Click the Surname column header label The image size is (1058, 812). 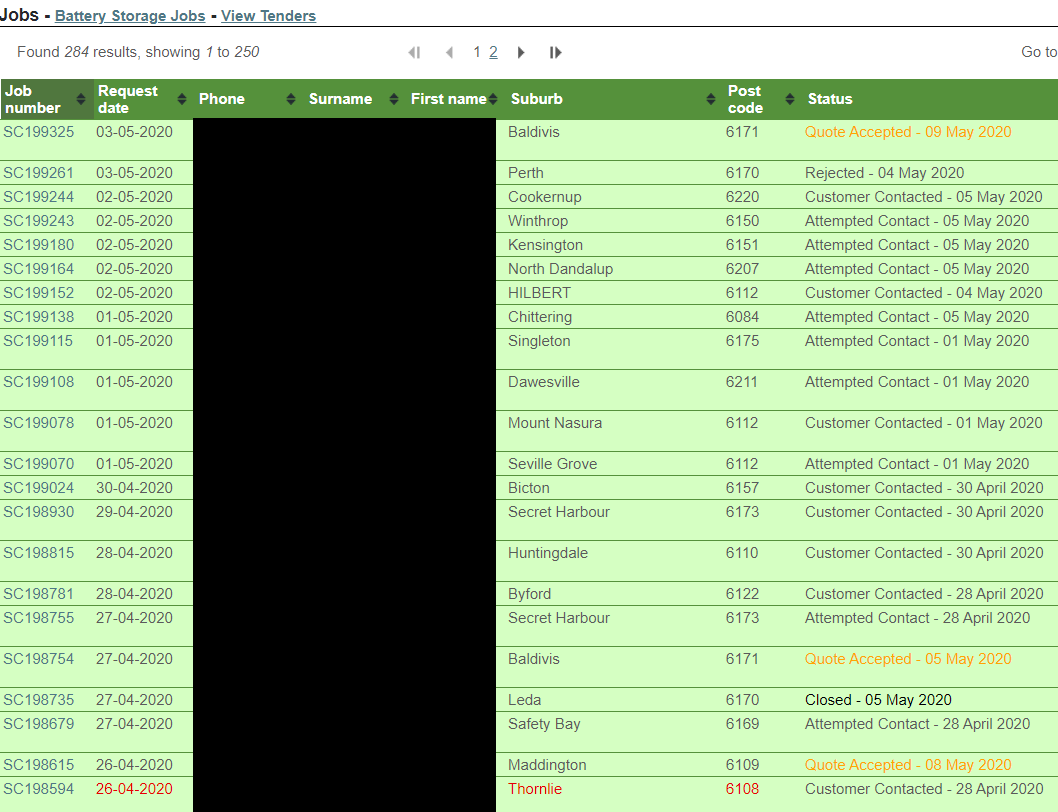pos(341,99)
